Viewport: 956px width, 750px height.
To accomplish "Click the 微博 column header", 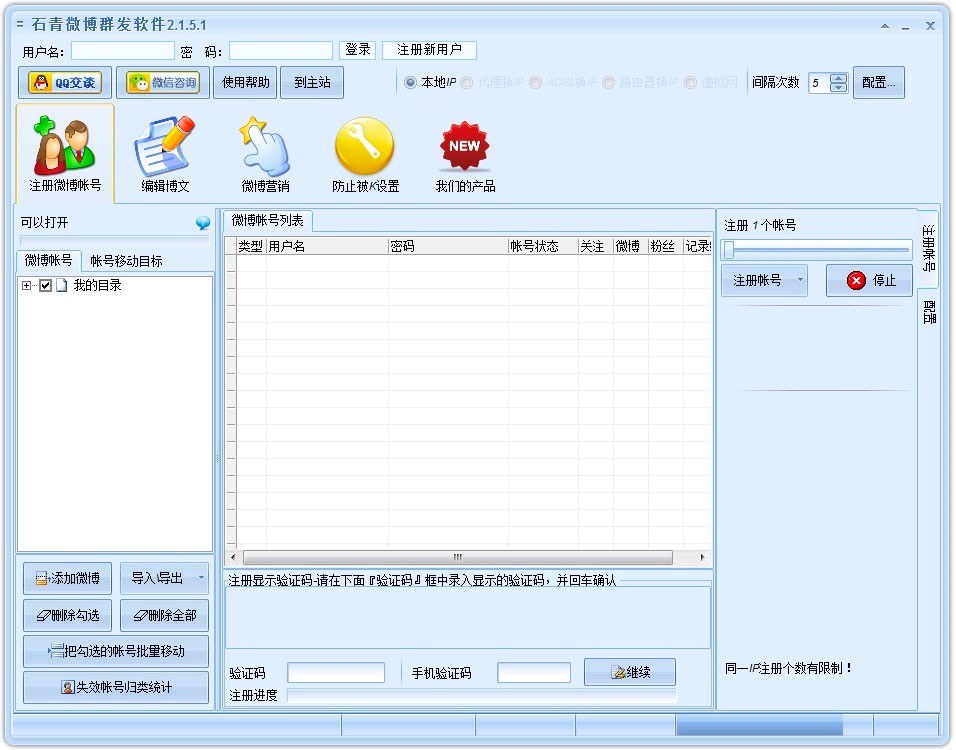I will tap(630, 246).
